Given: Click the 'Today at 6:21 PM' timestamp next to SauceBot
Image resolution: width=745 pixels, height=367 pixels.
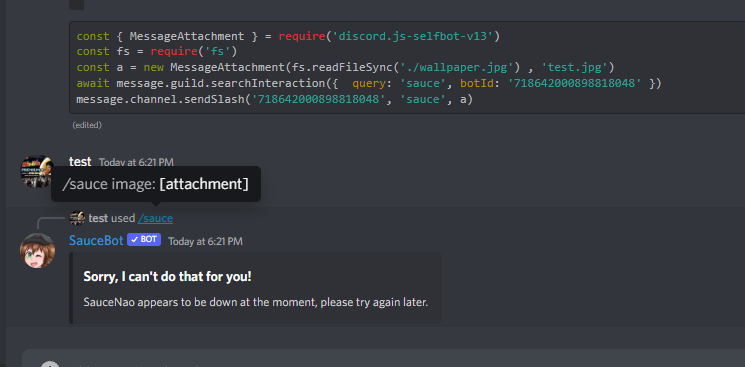Looking at the screenshot, I should coord(205,241).
